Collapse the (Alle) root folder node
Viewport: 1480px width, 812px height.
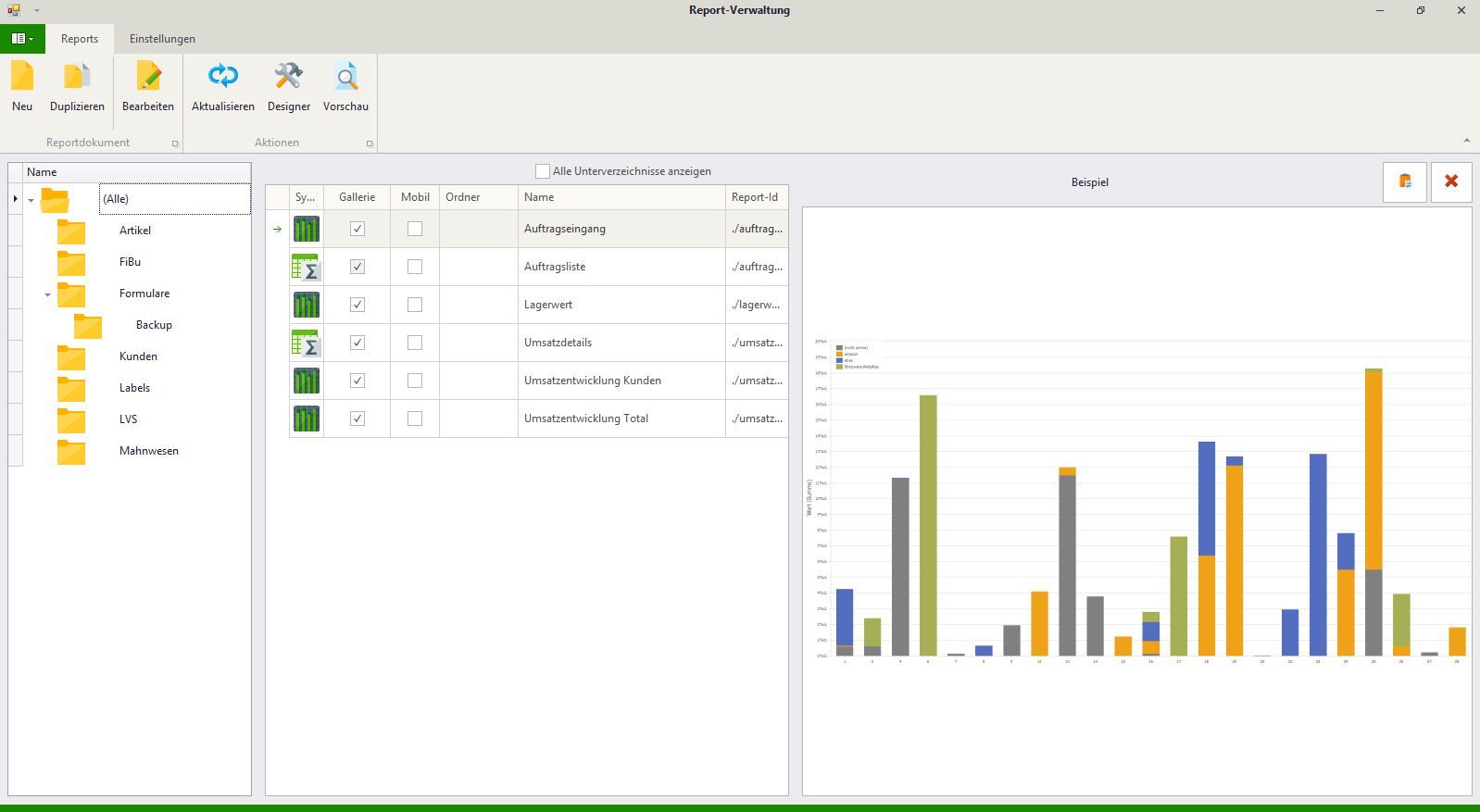click(31, 200)
